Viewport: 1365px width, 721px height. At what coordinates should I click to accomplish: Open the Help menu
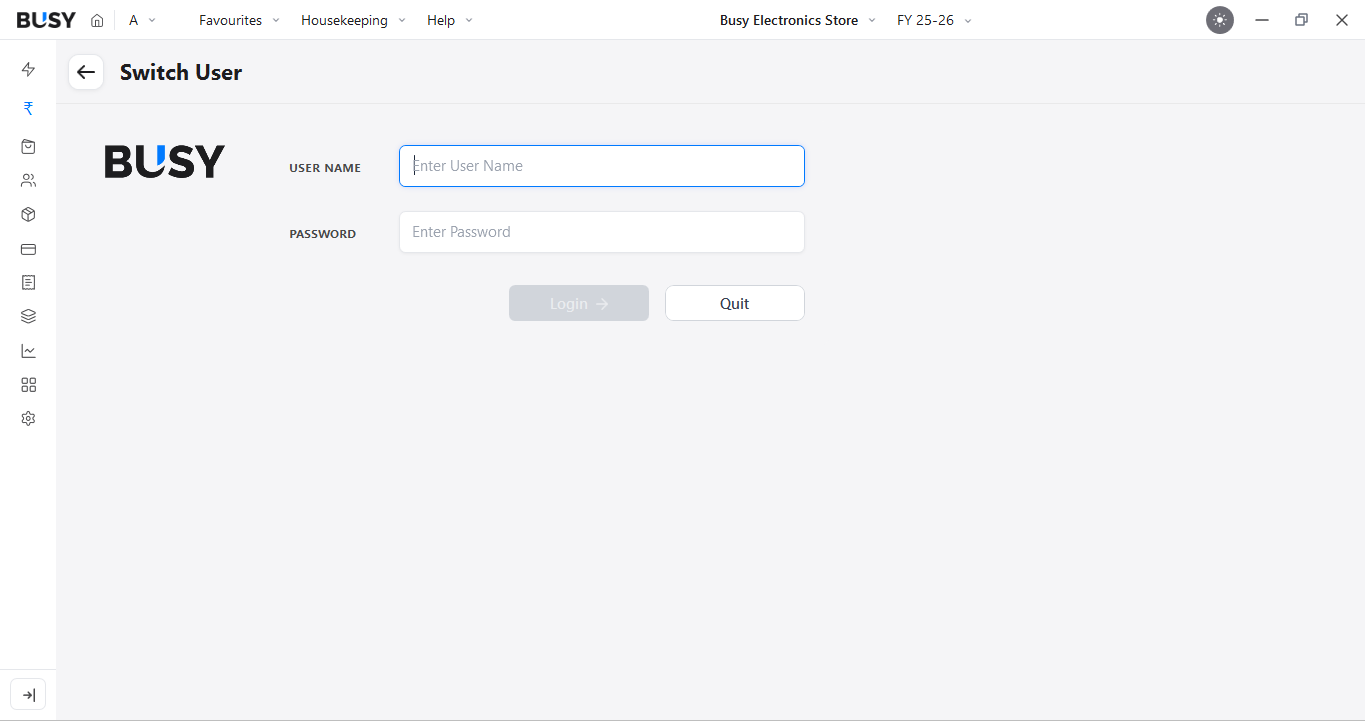[449, 20]
